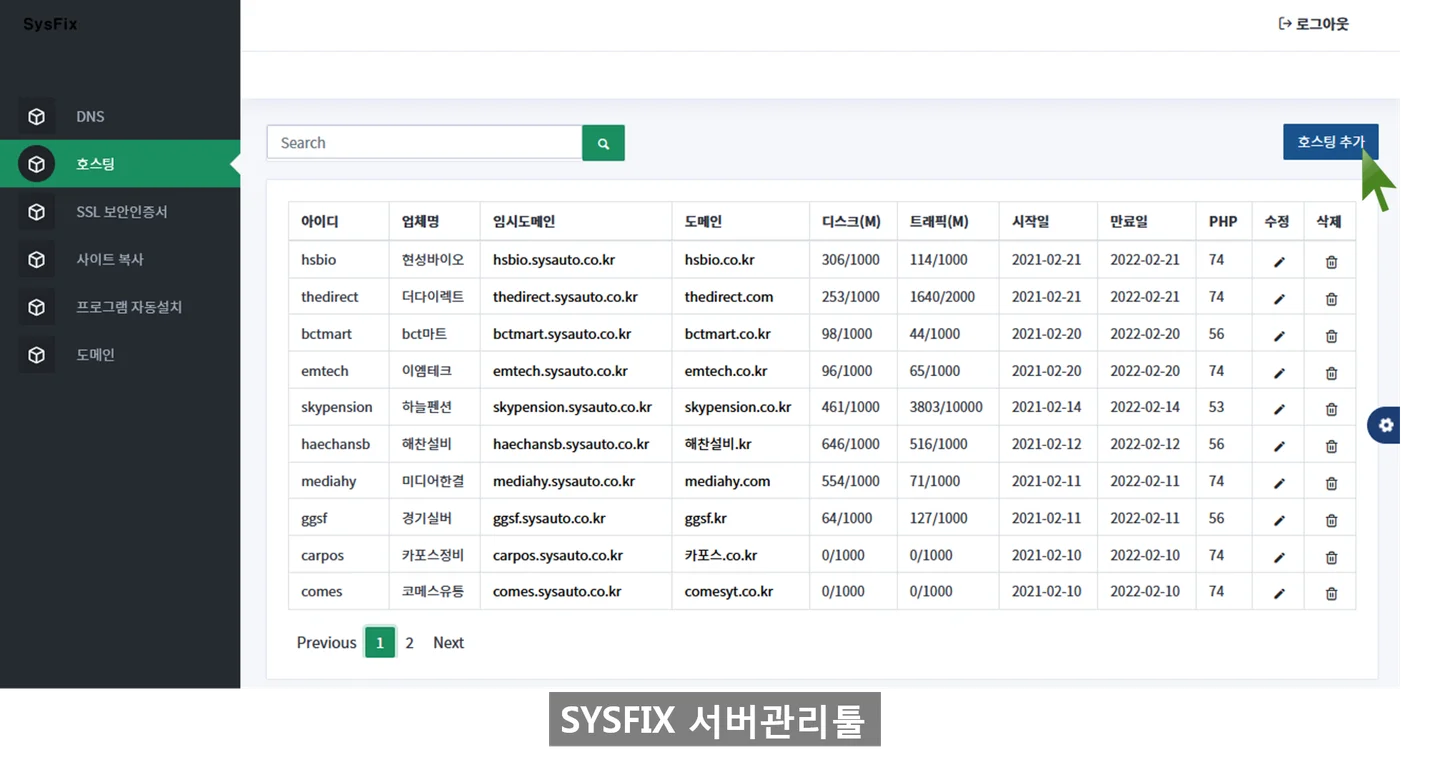Click 해찬설비.kr domain cell
1430x762 pixels.
coord(718,444)
